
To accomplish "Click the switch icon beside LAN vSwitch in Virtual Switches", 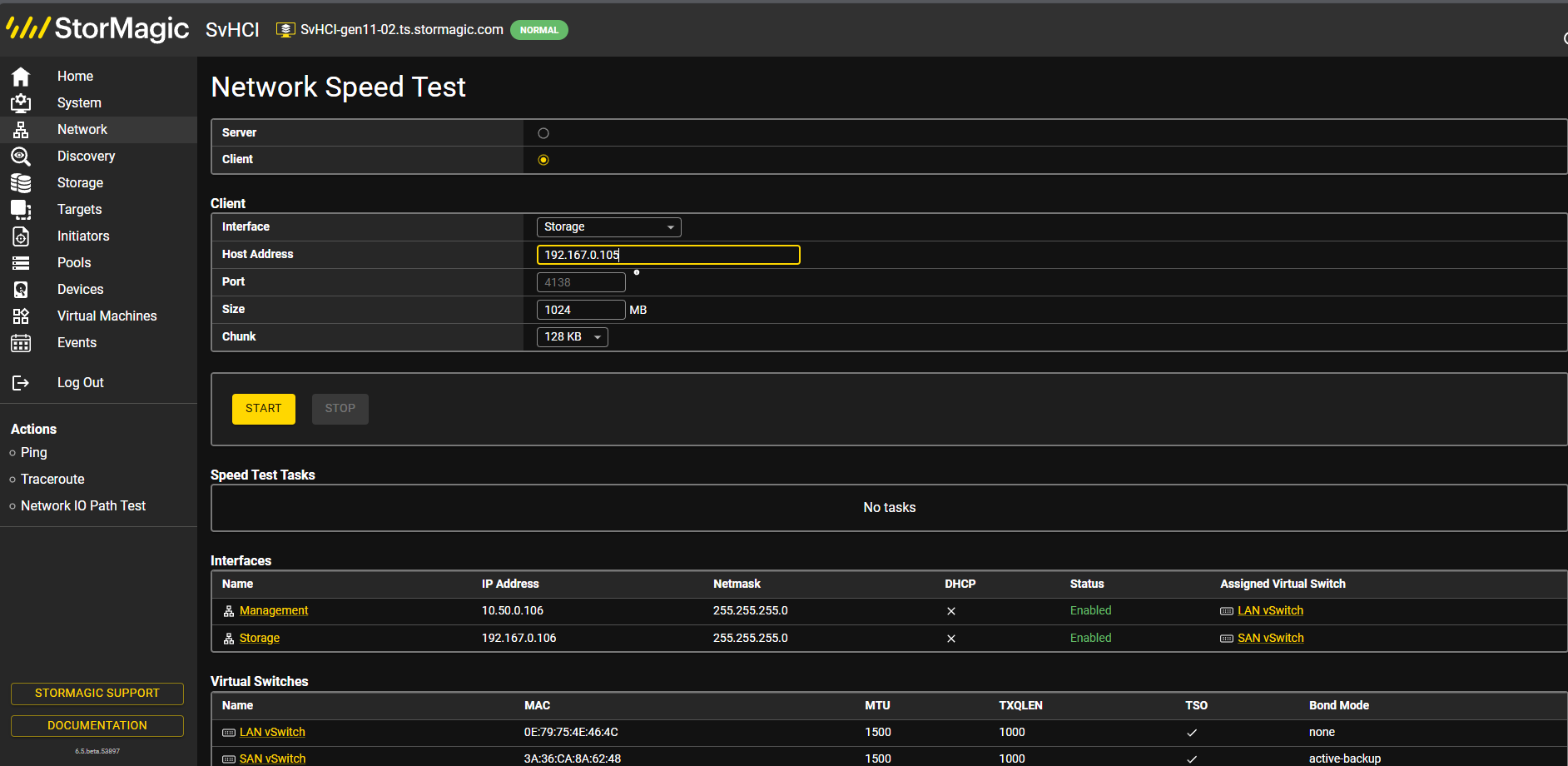I will coord(229,733).
